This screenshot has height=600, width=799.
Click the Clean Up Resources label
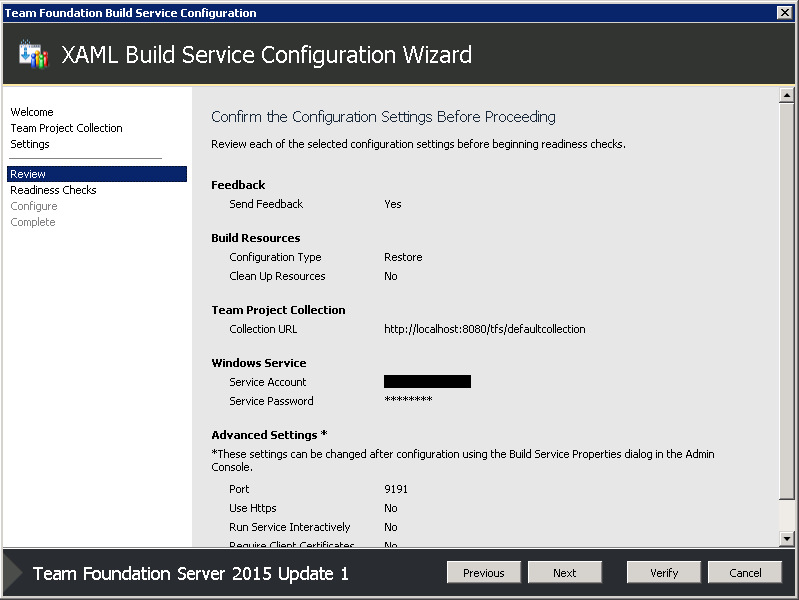[x=277, y=276]
